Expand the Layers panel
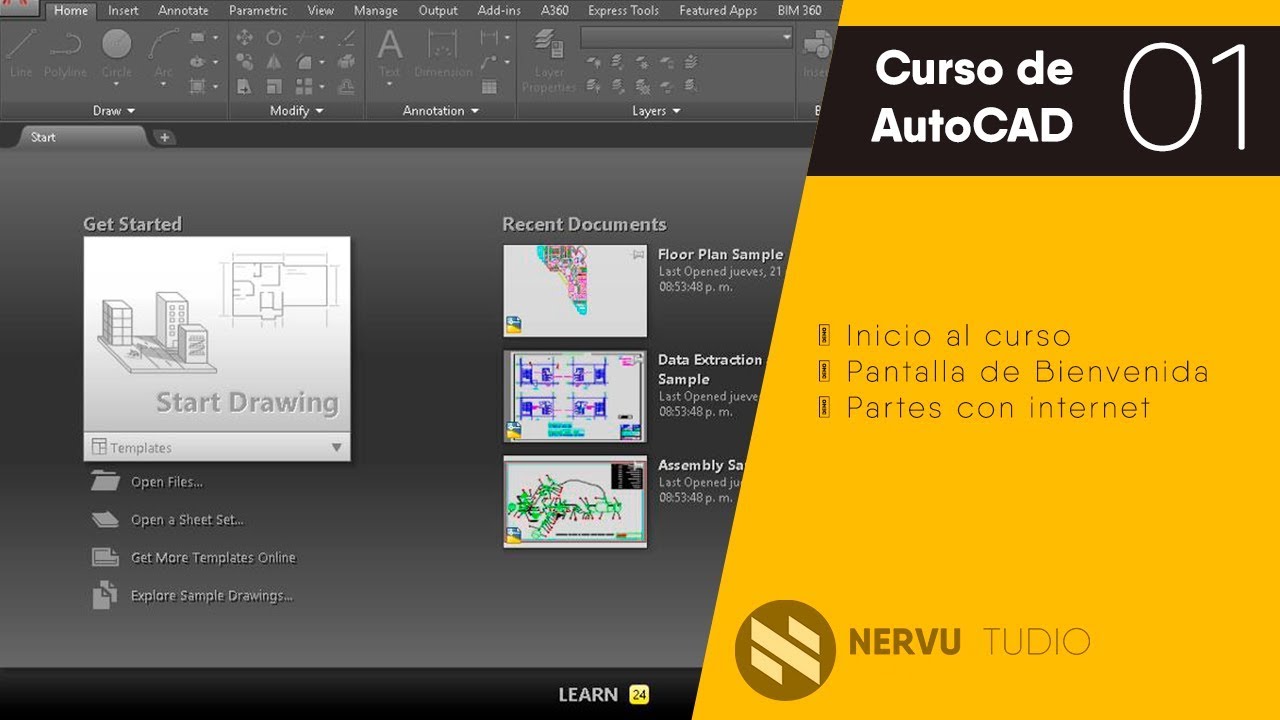1280x720 pixels. point(656,111)
